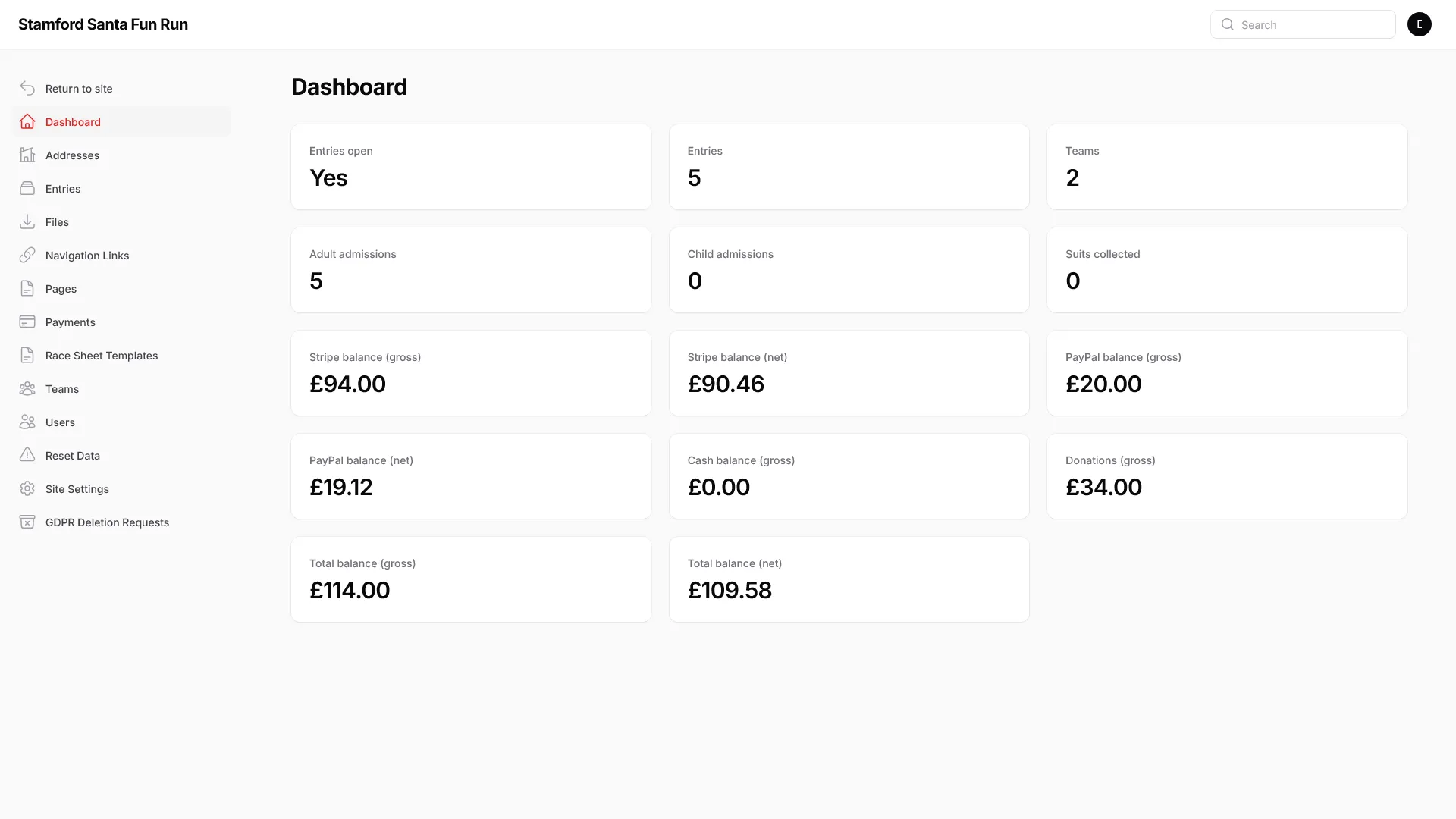Screen dimensions: 1456x819
Task: Click the Addresses chart icon
Action: pyautogui.click(x=27, y=155)
